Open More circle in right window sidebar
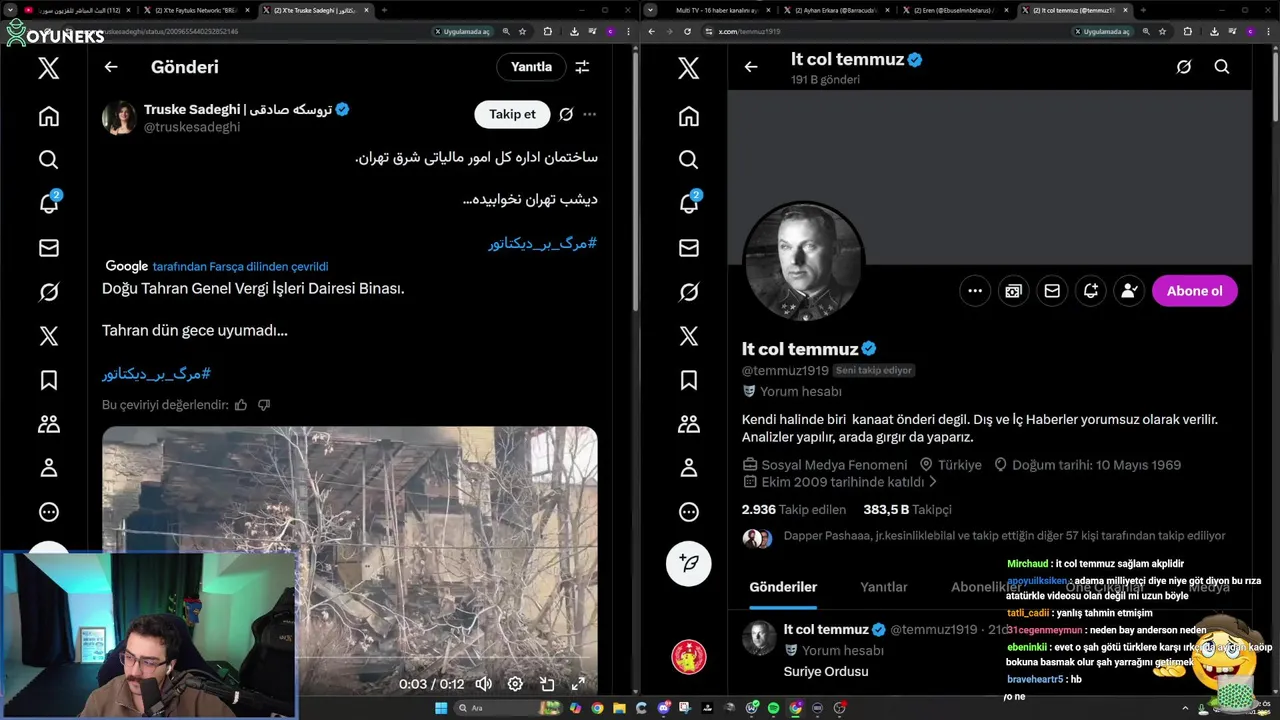Viewport: 1280px width, 720px height. click(x=688, y=512)
